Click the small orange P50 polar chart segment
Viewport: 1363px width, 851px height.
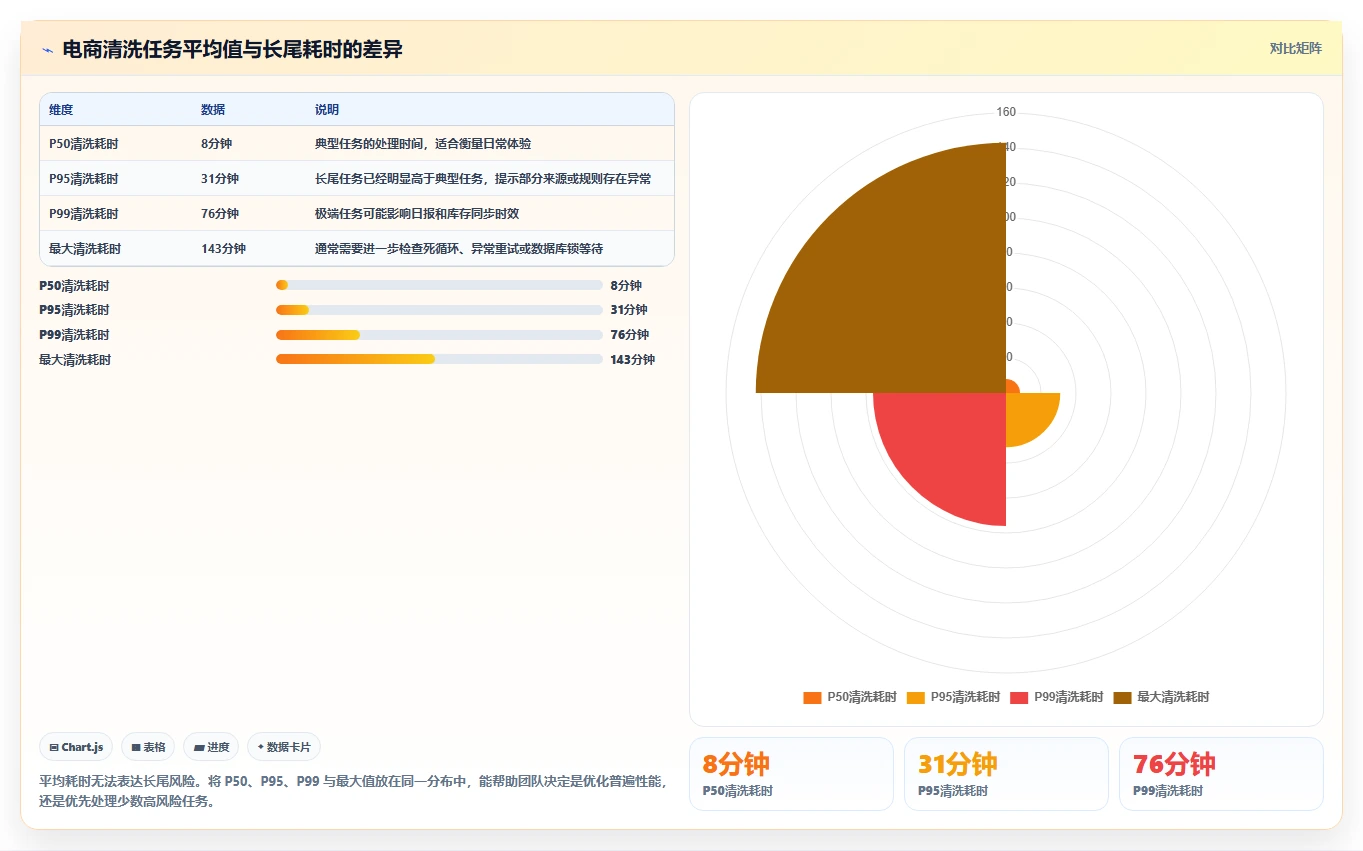point(1011,387)
